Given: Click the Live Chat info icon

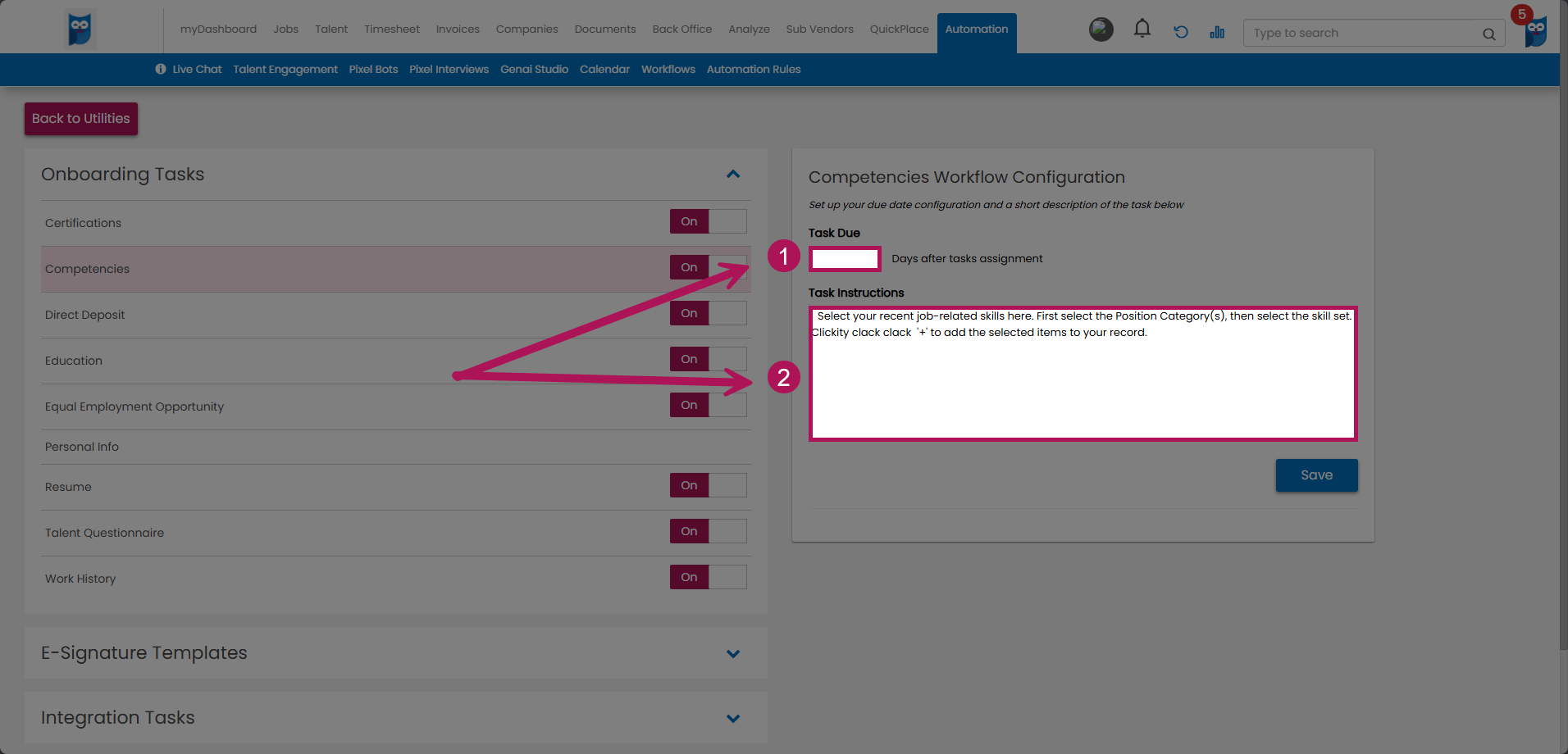Looking at the screenshot, I should tap(161, 69).
